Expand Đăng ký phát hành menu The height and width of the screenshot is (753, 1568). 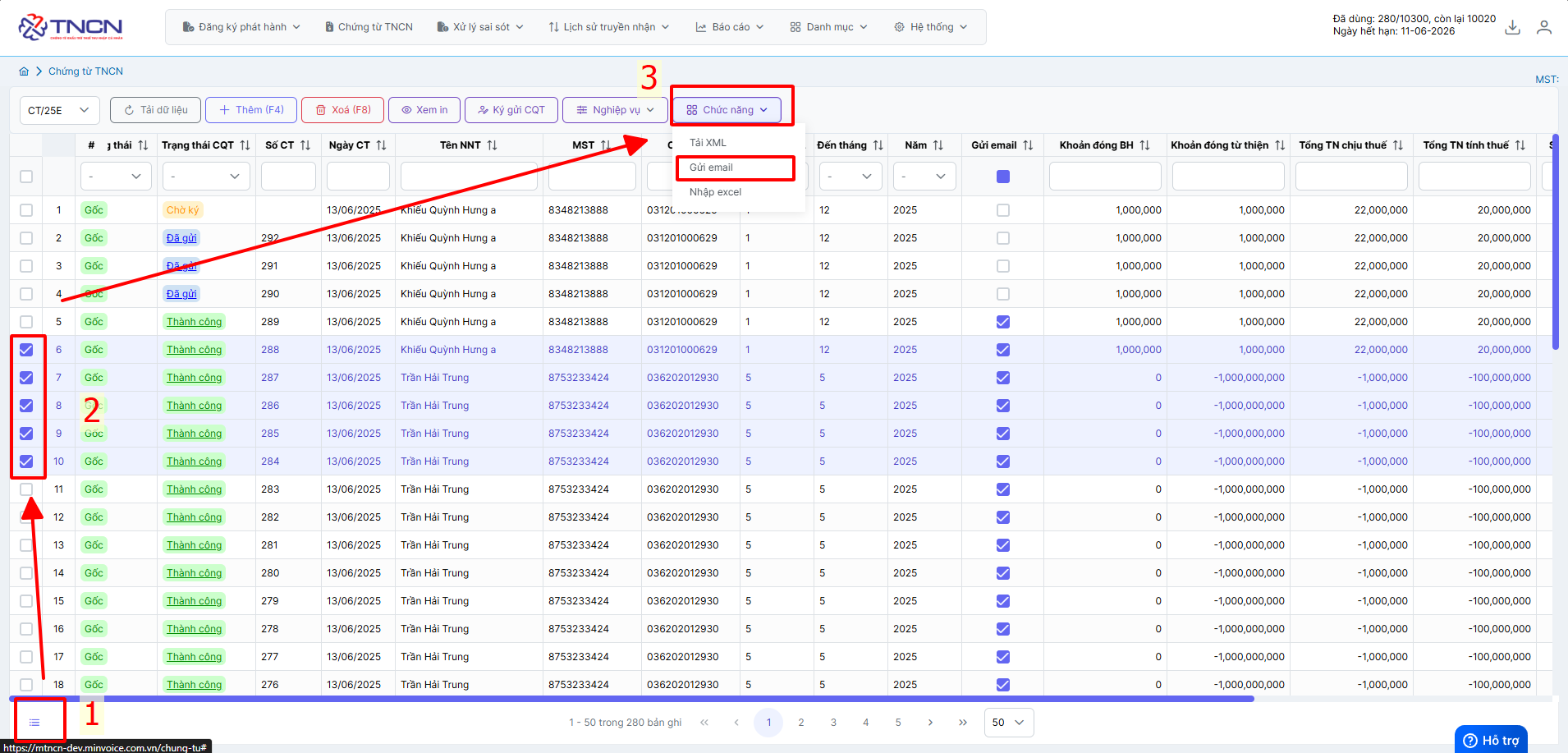tap(241, 27)
